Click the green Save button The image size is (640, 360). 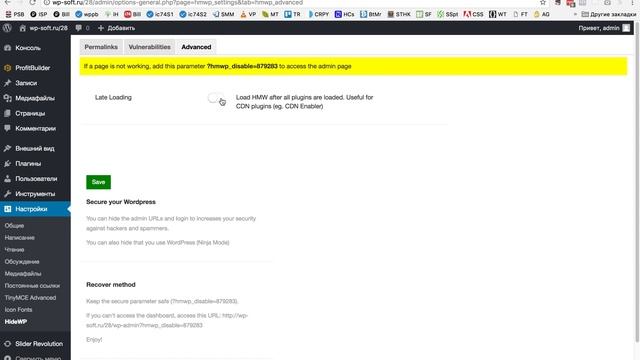point(98,182)
